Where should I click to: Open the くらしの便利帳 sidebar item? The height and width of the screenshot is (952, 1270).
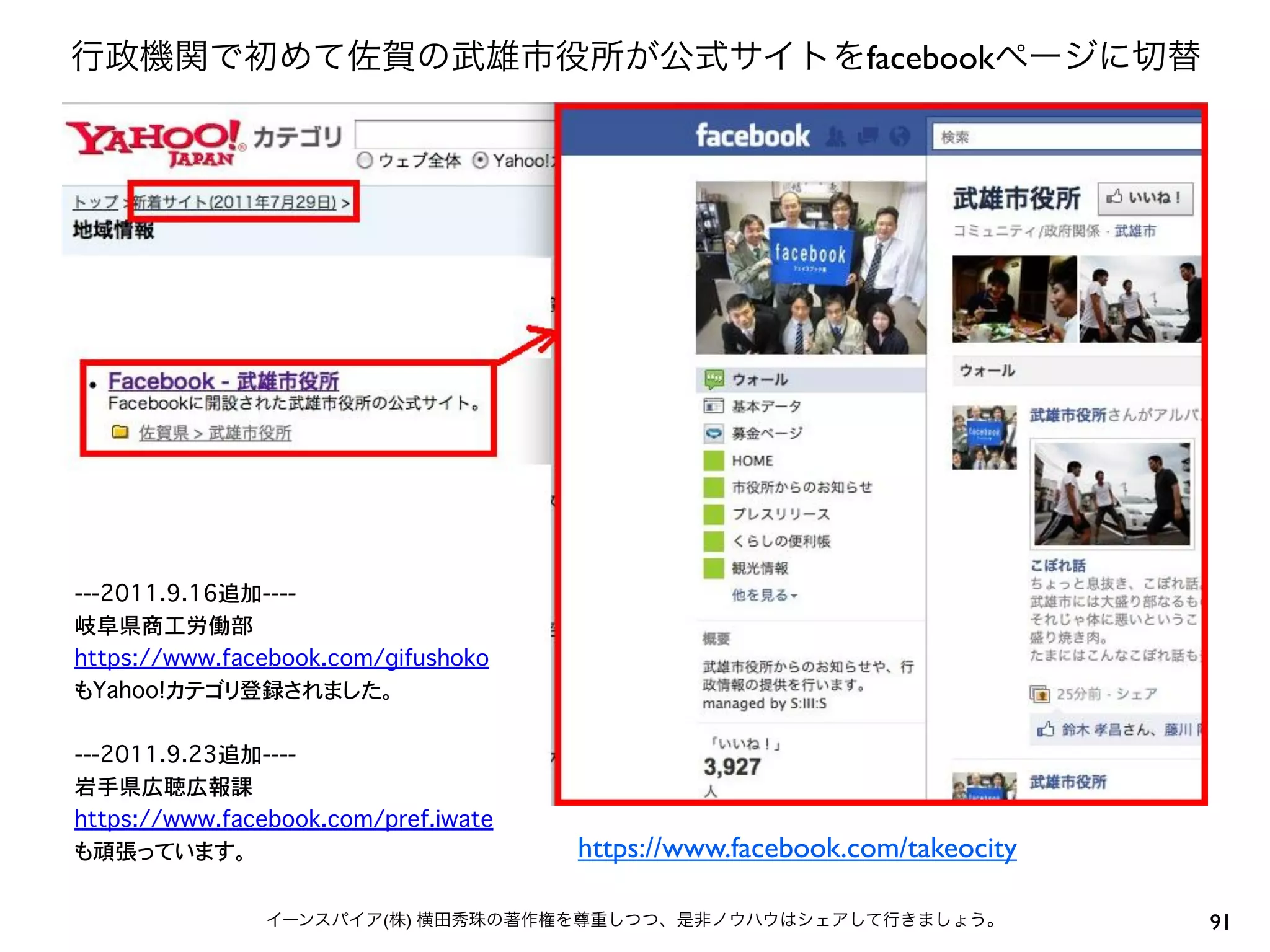(x=781, y=541)
